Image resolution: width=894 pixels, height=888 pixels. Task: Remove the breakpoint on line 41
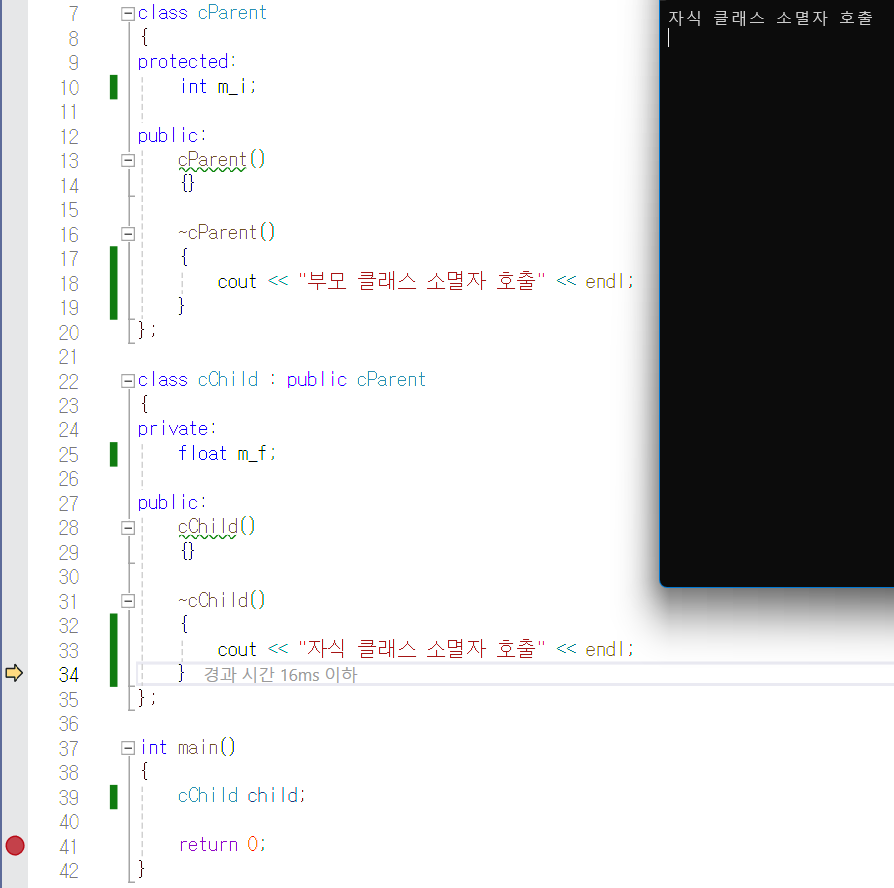tap(15, 845)
